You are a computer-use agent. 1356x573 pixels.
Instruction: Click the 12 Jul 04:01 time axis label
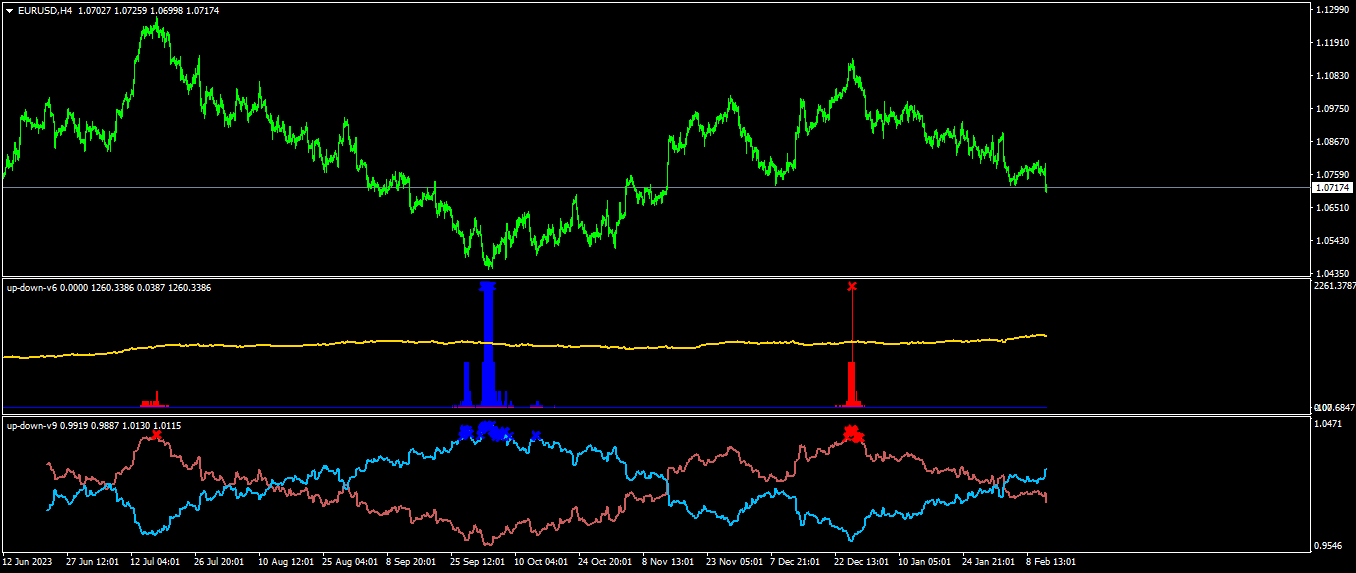click(x=156, y=562)
